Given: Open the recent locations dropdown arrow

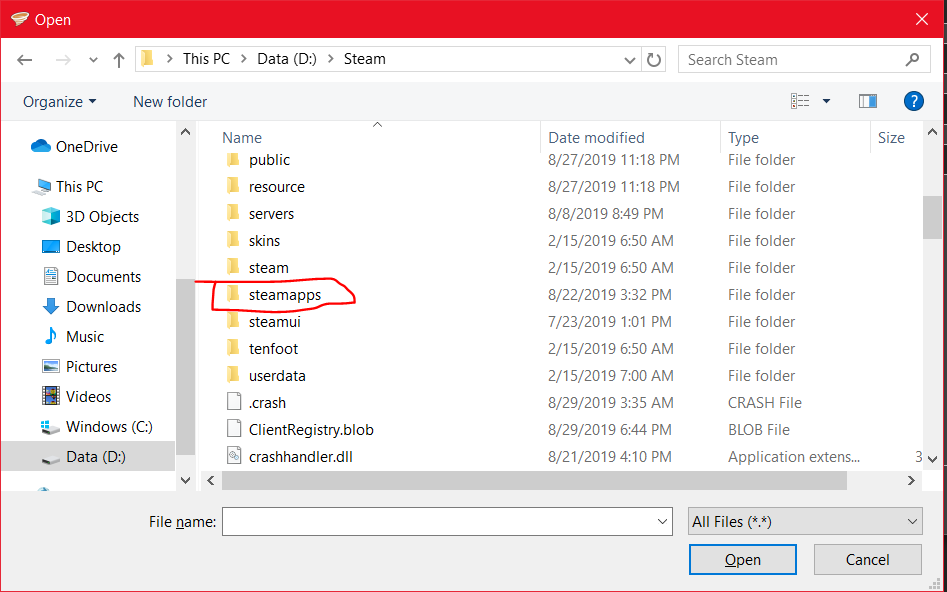Looking at the screenshot, I should pos(93,60).
